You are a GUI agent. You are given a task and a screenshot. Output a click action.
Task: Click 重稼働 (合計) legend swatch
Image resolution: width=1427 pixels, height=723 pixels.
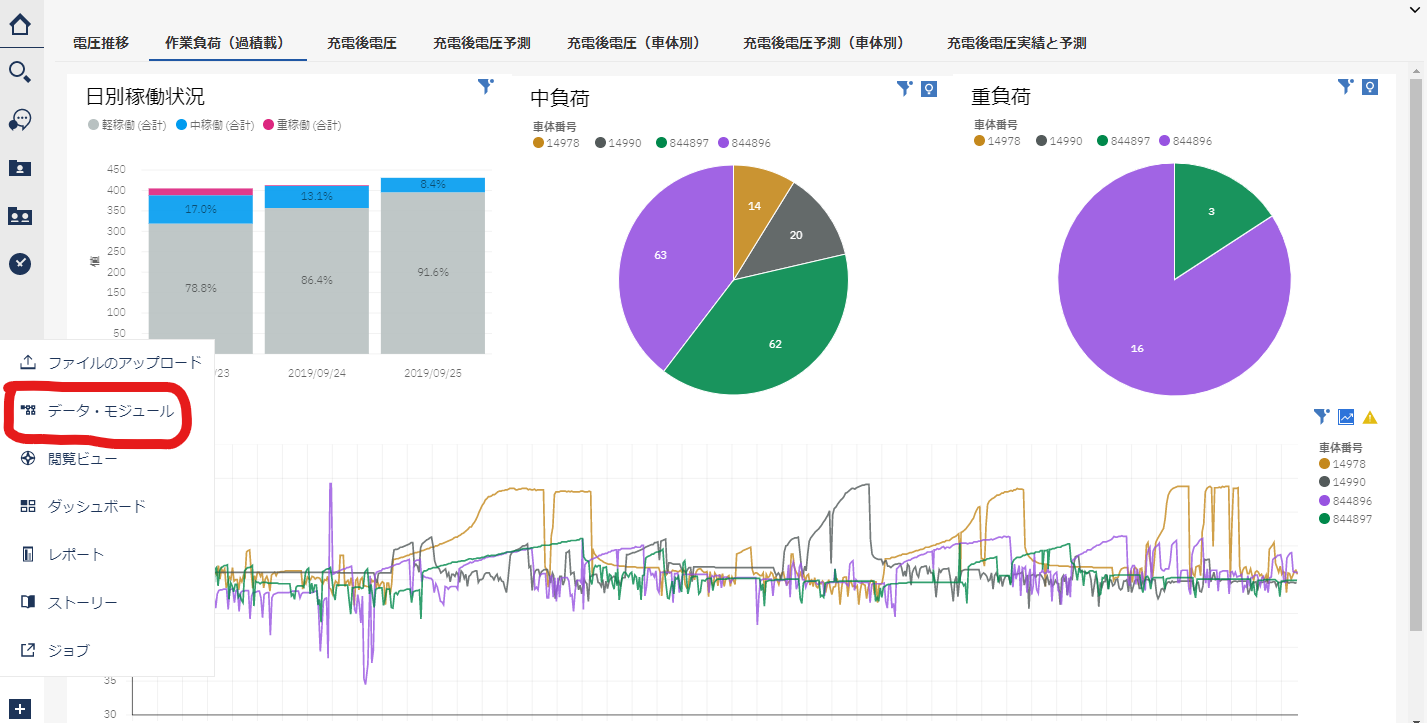pyautogui.click(x=269, y=125)
